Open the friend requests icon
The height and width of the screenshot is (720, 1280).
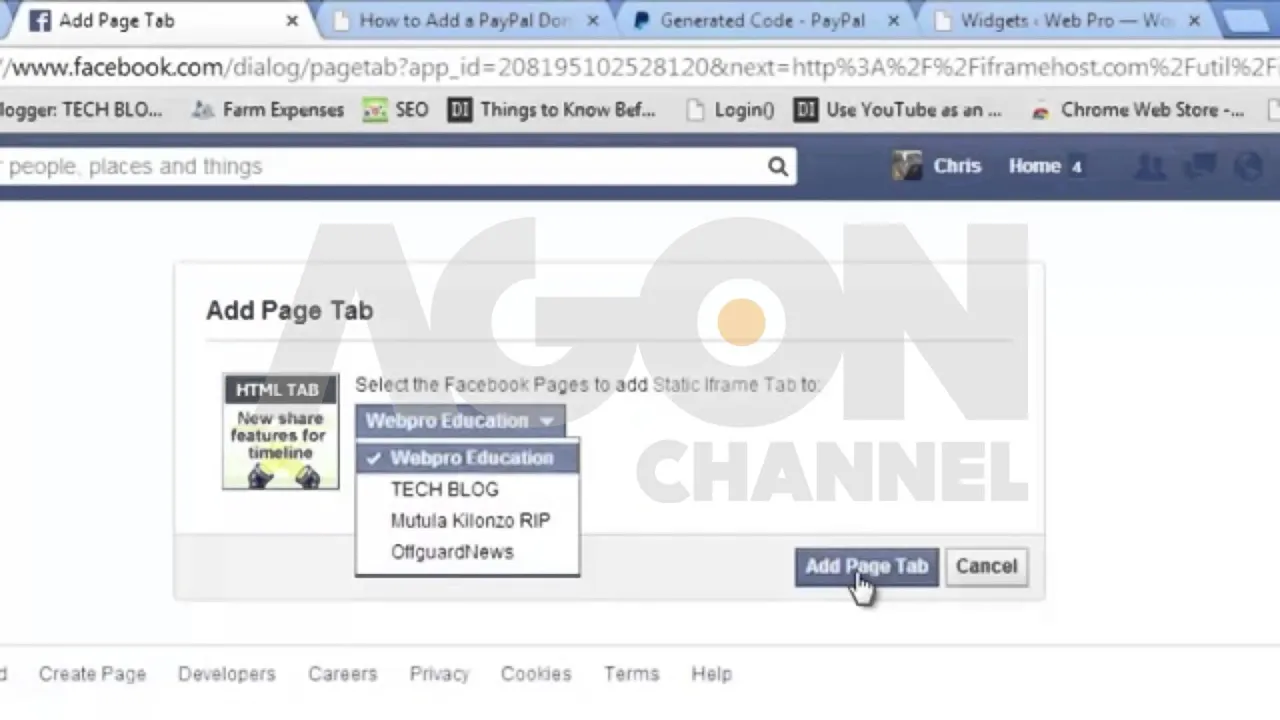point(1150,167)
